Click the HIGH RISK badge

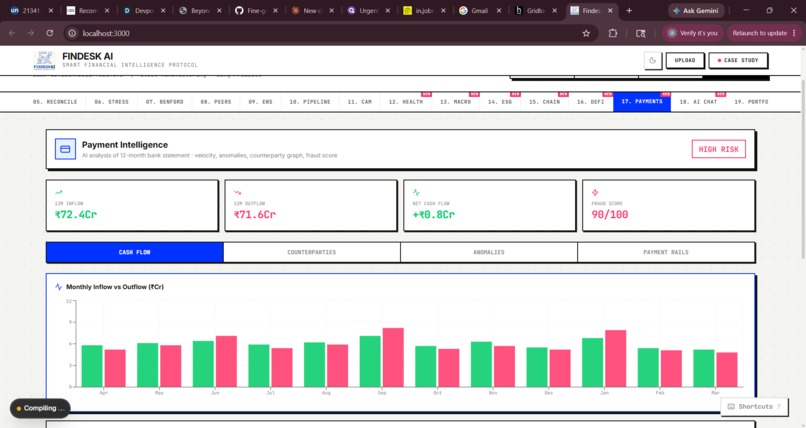tap(718, 149)
